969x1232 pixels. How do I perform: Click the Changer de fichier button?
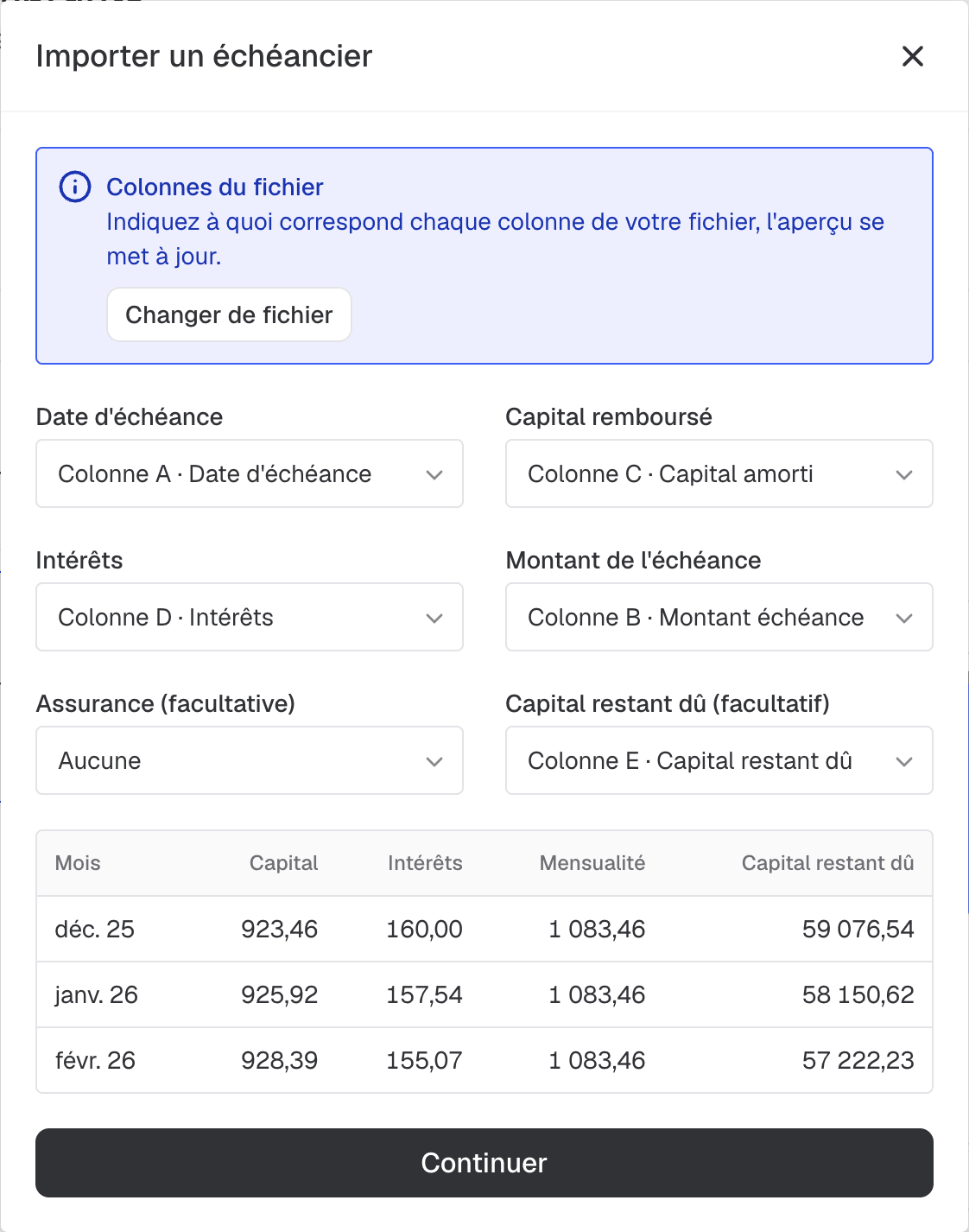229,314
